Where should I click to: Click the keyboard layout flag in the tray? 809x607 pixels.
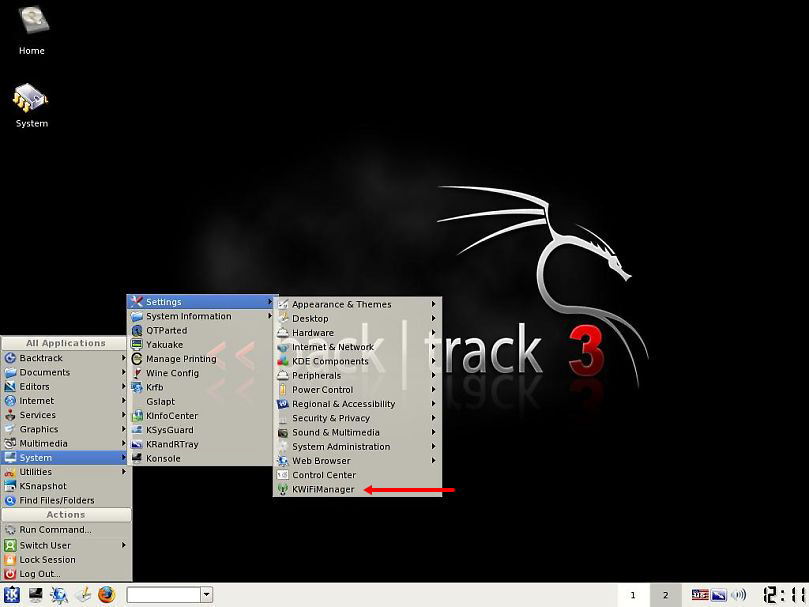pos(700,595)
